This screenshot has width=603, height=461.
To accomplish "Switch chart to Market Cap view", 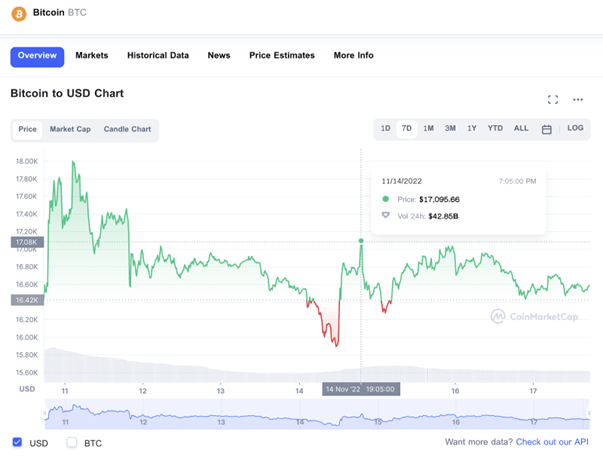I will (70, 129).
